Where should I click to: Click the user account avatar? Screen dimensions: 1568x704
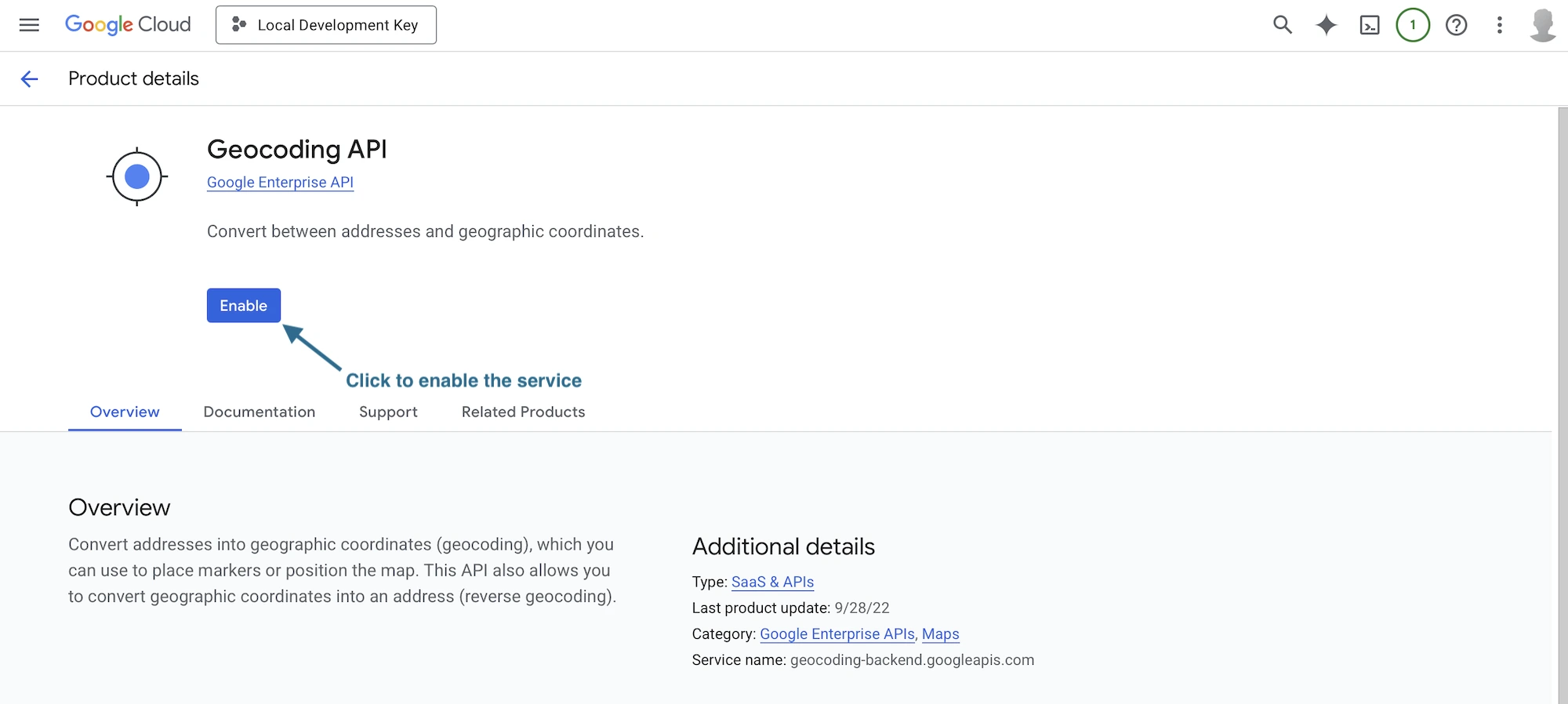point(1542,25)
